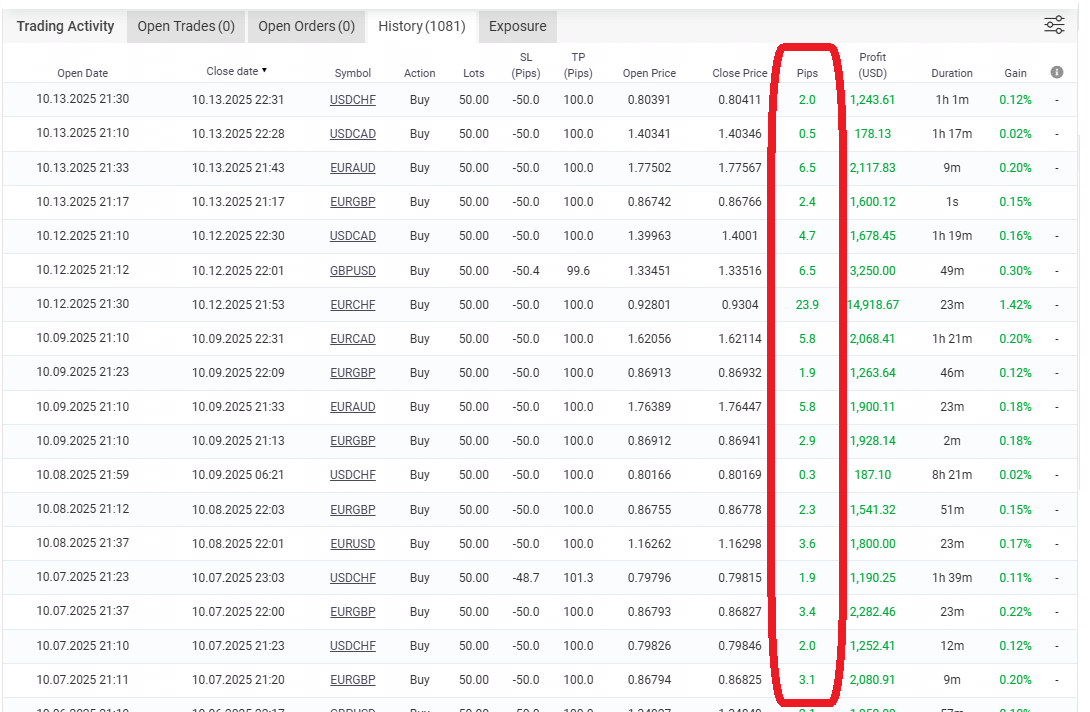Click the GBPUSD symbol link
The height and width of the screenshot is (712, 1090).
click(x=352, y=271)
